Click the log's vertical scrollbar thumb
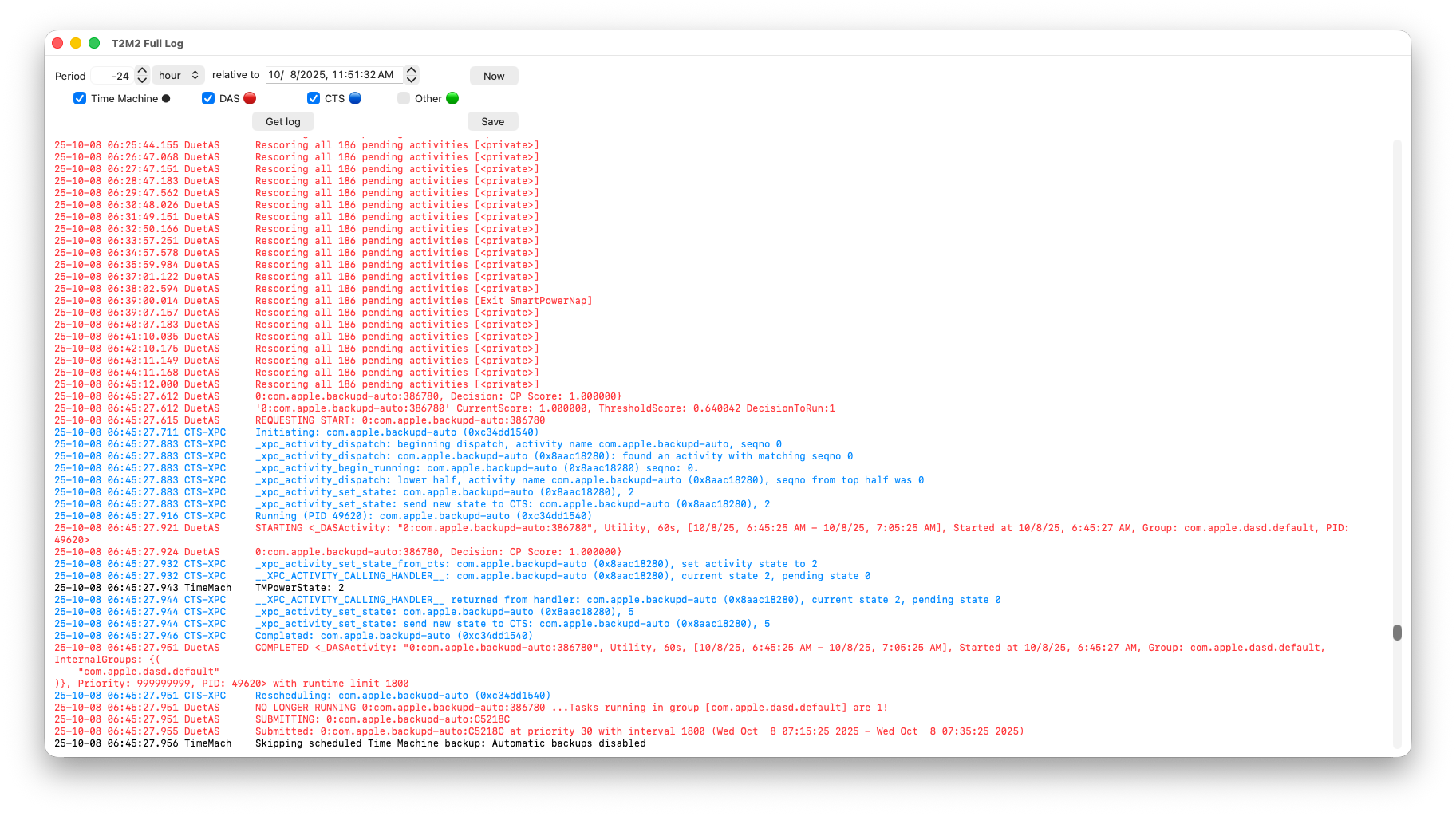Image resolution: width=1456 pixels, height=816 pixels. click(x=1397, y=633)
